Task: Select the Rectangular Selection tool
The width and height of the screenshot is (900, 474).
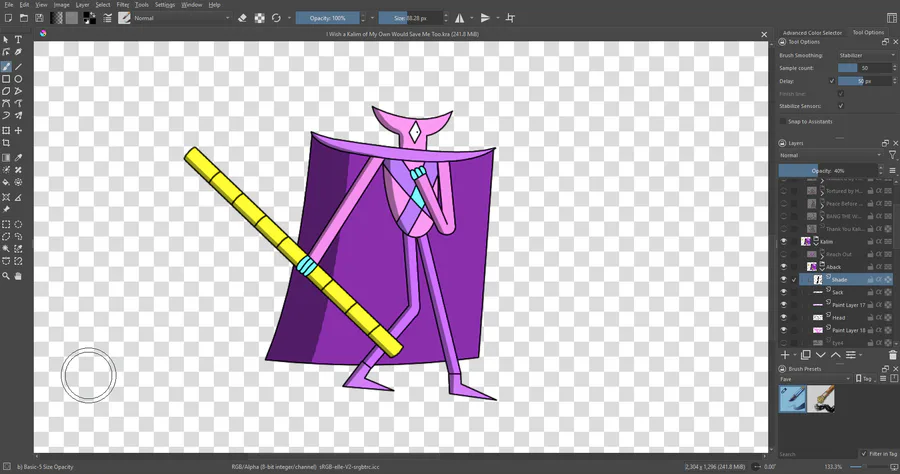Action: [x=6, y=224]
